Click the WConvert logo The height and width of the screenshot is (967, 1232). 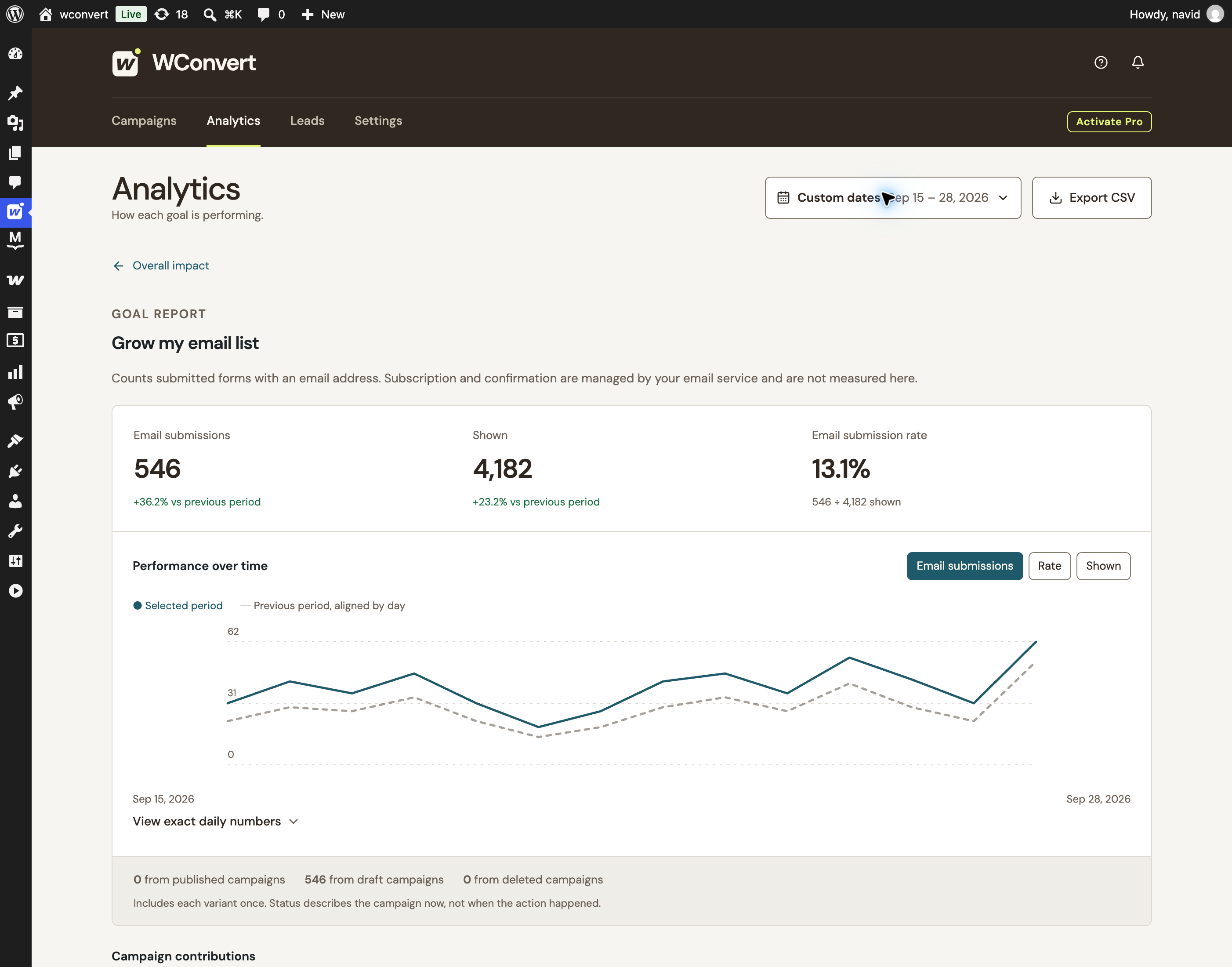point(184,63)
